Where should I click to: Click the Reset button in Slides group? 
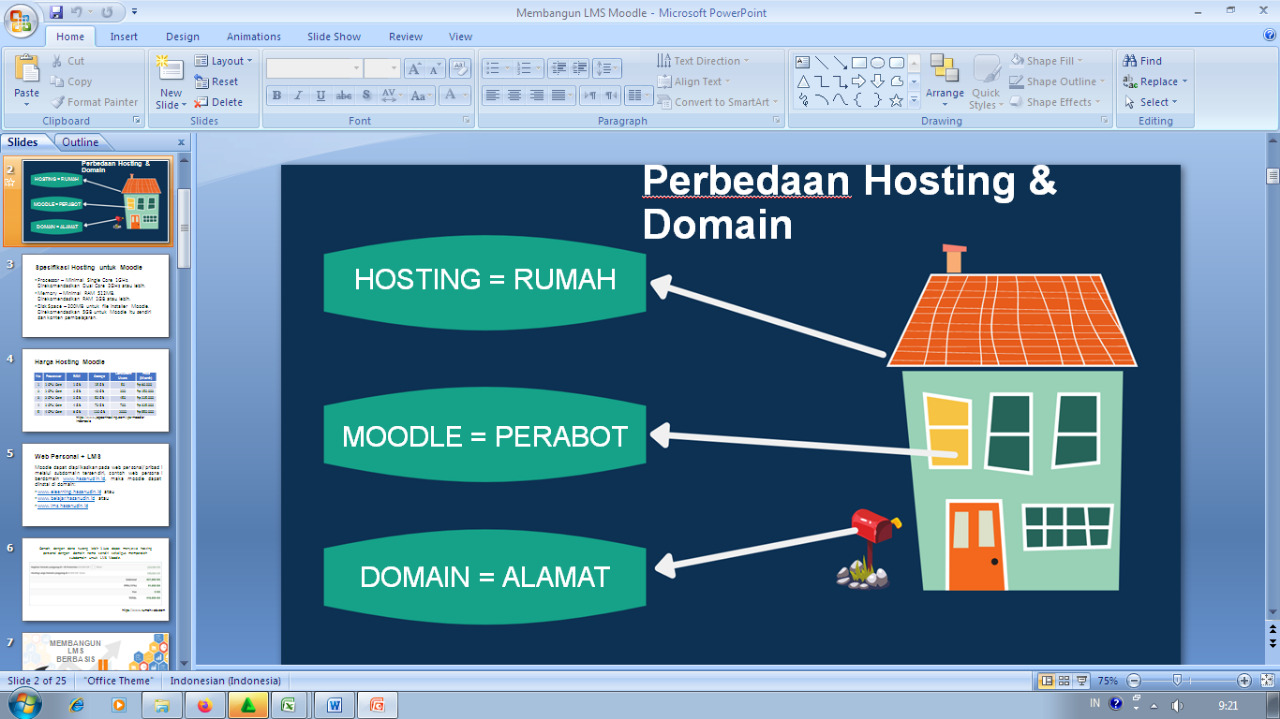coord(219,82)
